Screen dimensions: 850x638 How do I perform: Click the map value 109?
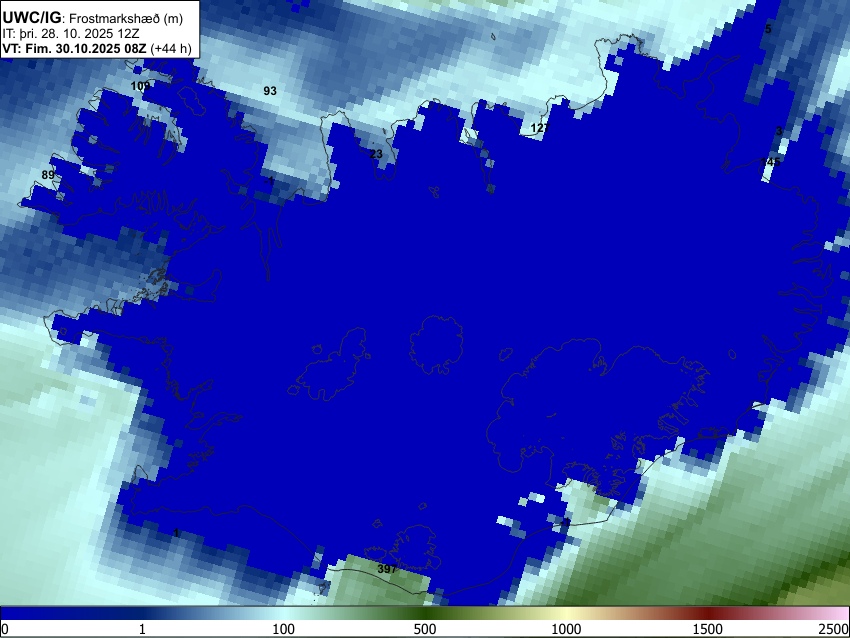(140, 86)
